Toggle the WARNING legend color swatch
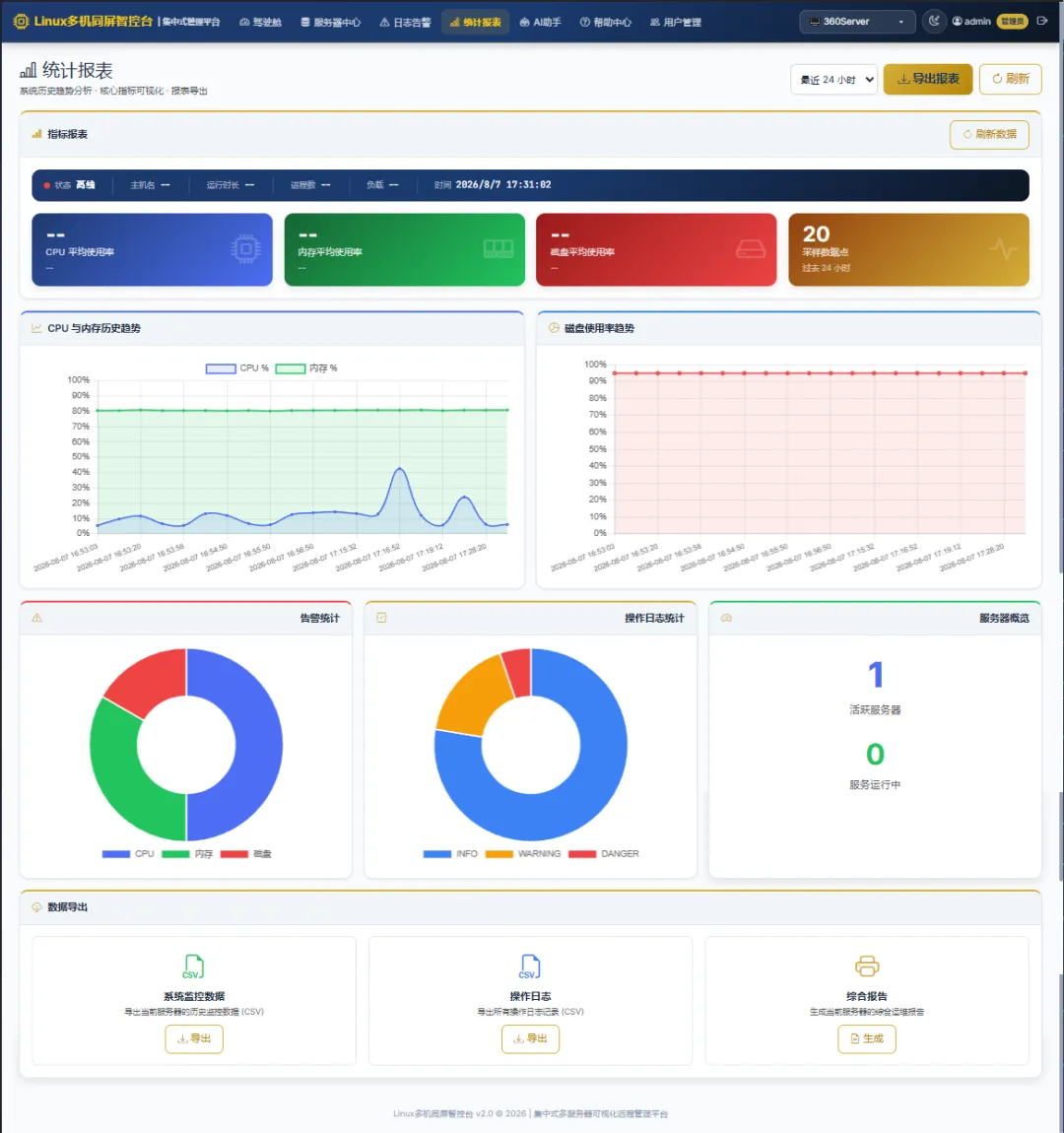Viewport: 1064px width, 1133px height. tap(499, 854)
